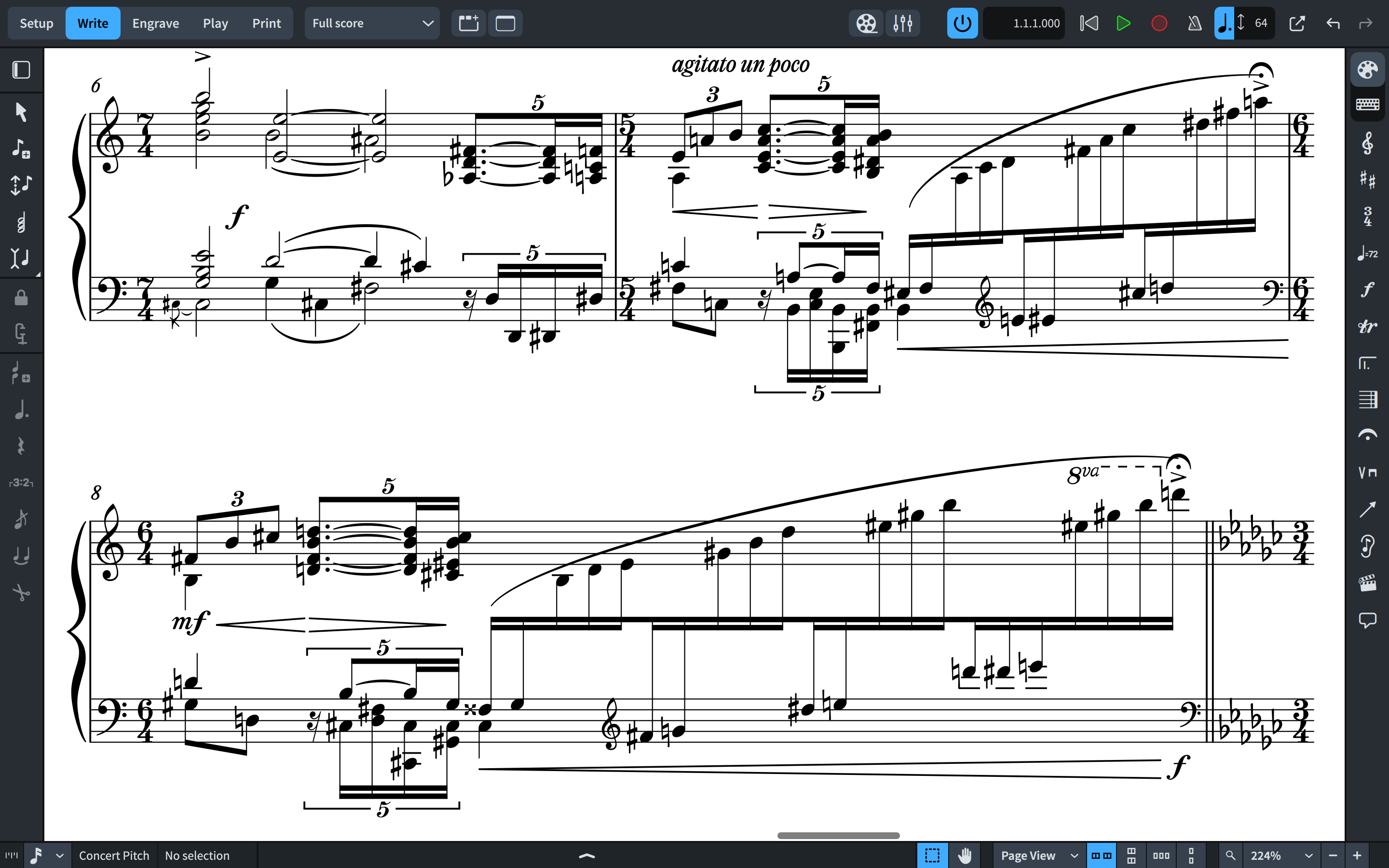Screen dimensions: 1389x868
Task: Switch to Setup mode
Action: pos(36,24)
